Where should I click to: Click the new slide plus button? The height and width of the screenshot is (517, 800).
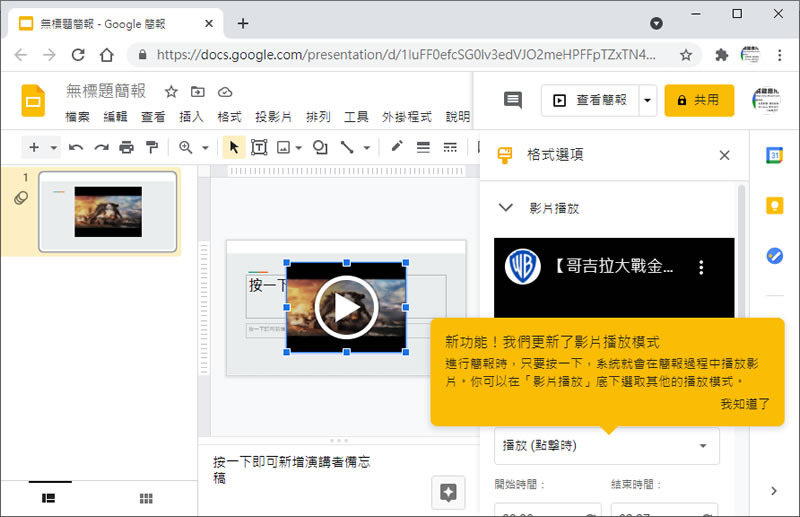tap(34, 147)
